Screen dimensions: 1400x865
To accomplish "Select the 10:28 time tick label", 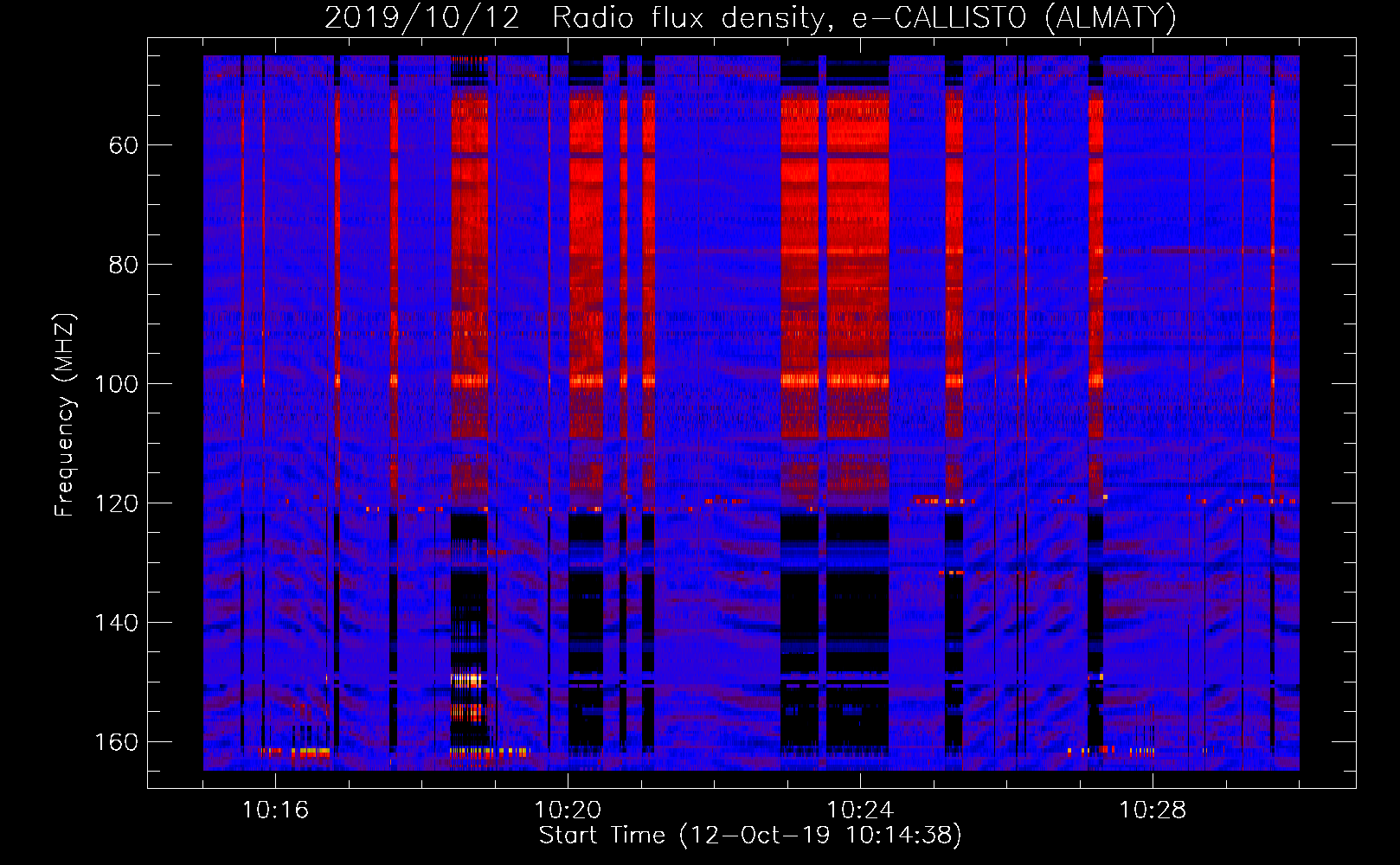I will pos(1153,811).
